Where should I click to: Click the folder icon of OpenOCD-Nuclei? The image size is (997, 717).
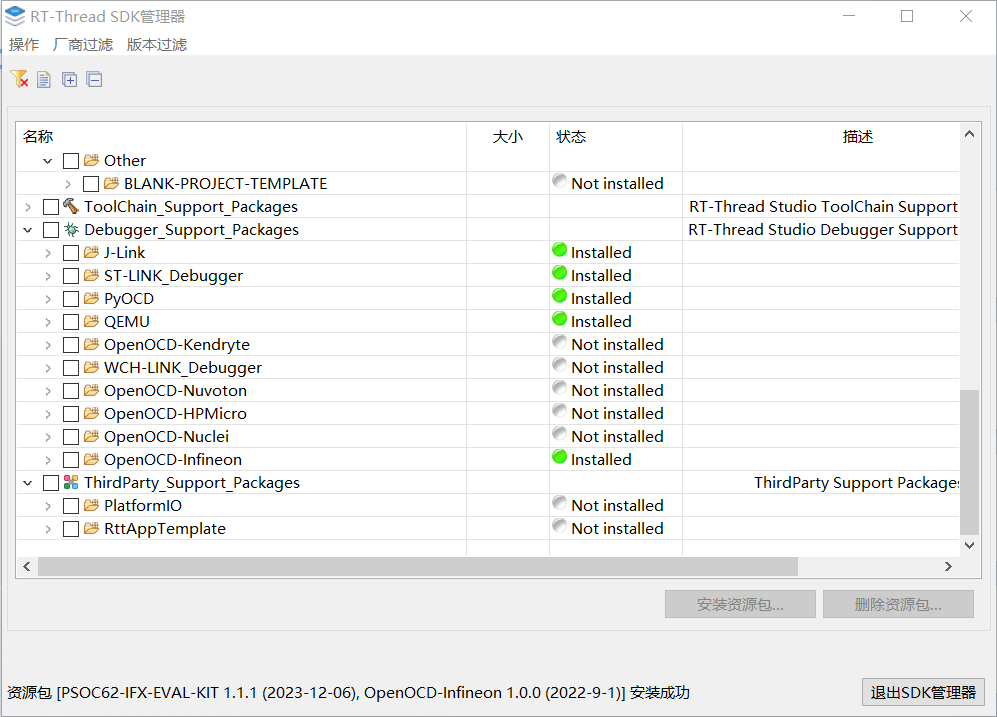[92, 436]
